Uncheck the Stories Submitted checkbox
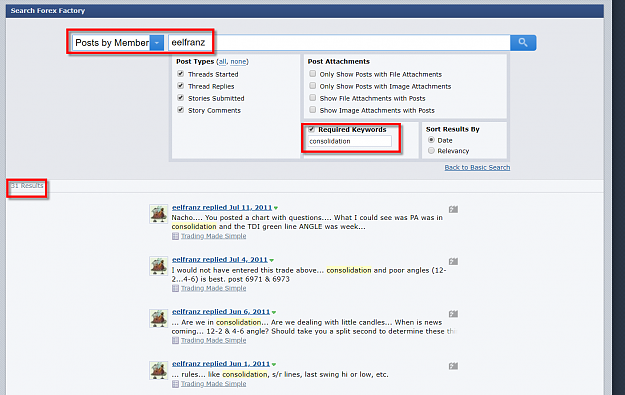 (x=181, y=98)
